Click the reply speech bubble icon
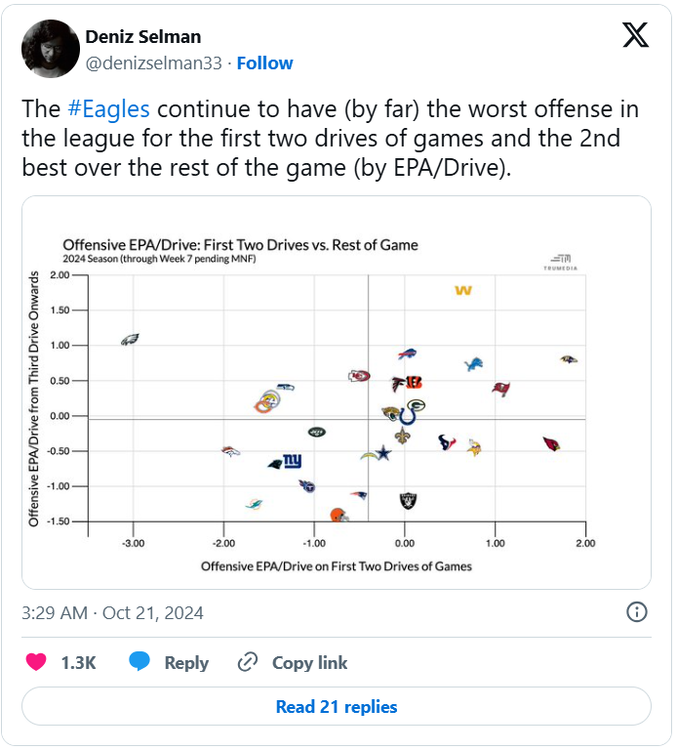 (x=139, y=662)
